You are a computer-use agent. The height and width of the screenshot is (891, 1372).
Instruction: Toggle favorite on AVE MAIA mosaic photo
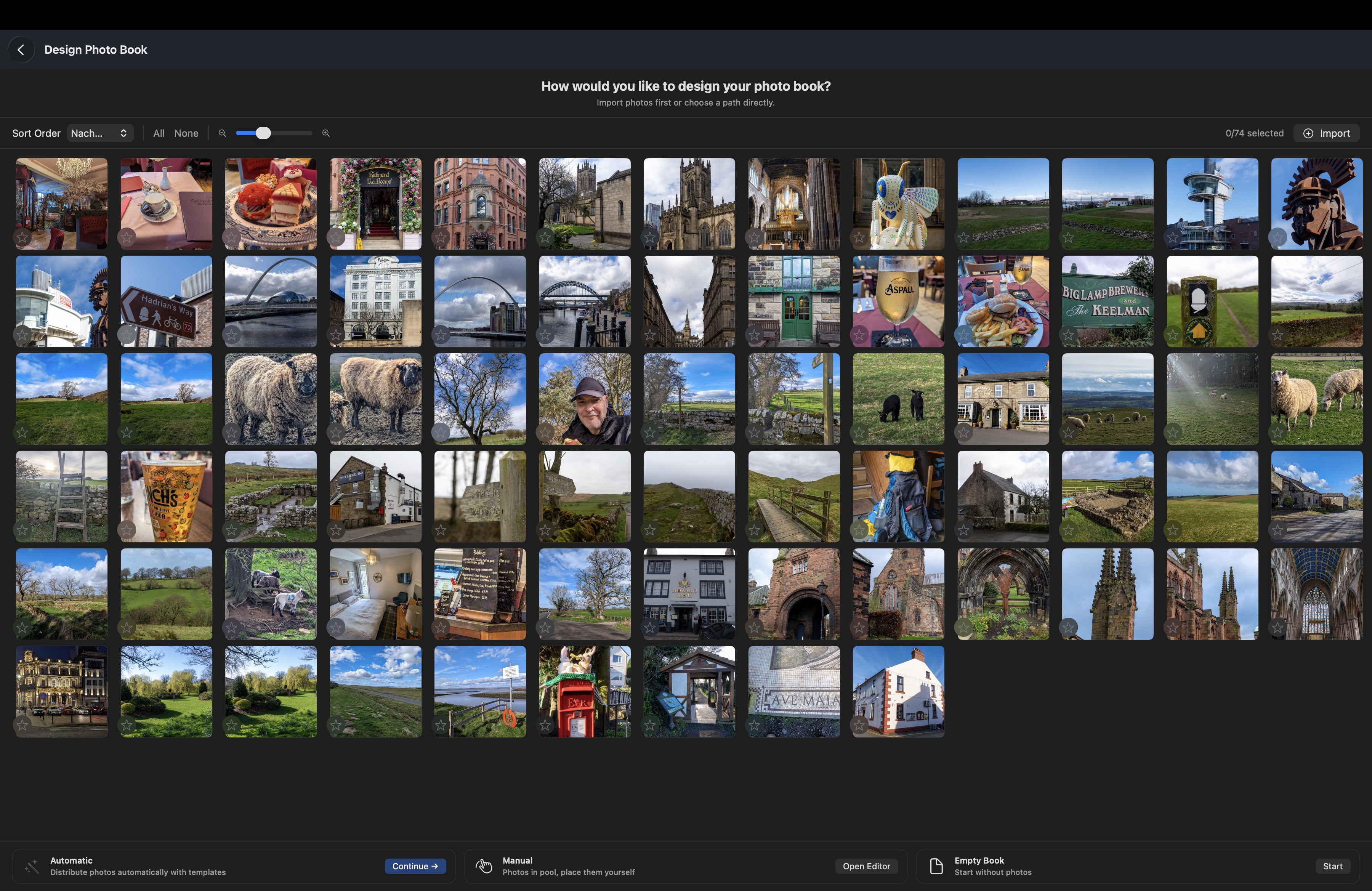pos(755,725)
